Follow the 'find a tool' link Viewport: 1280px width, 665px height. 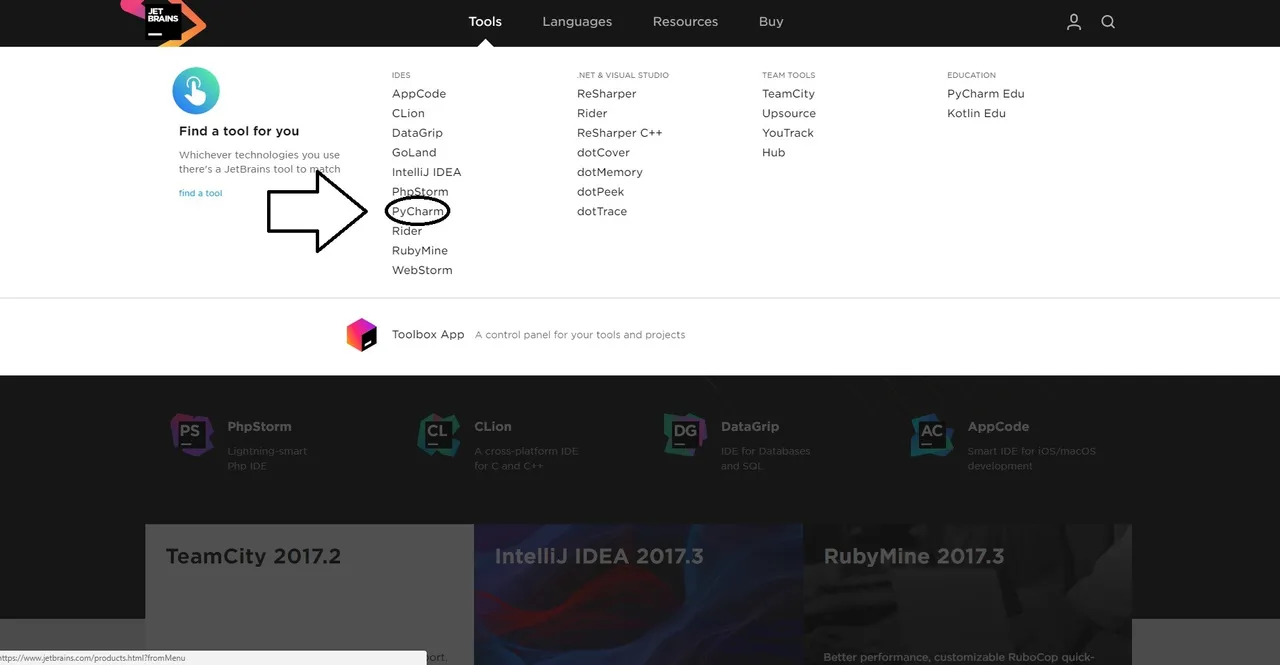[x=200, y=193]
